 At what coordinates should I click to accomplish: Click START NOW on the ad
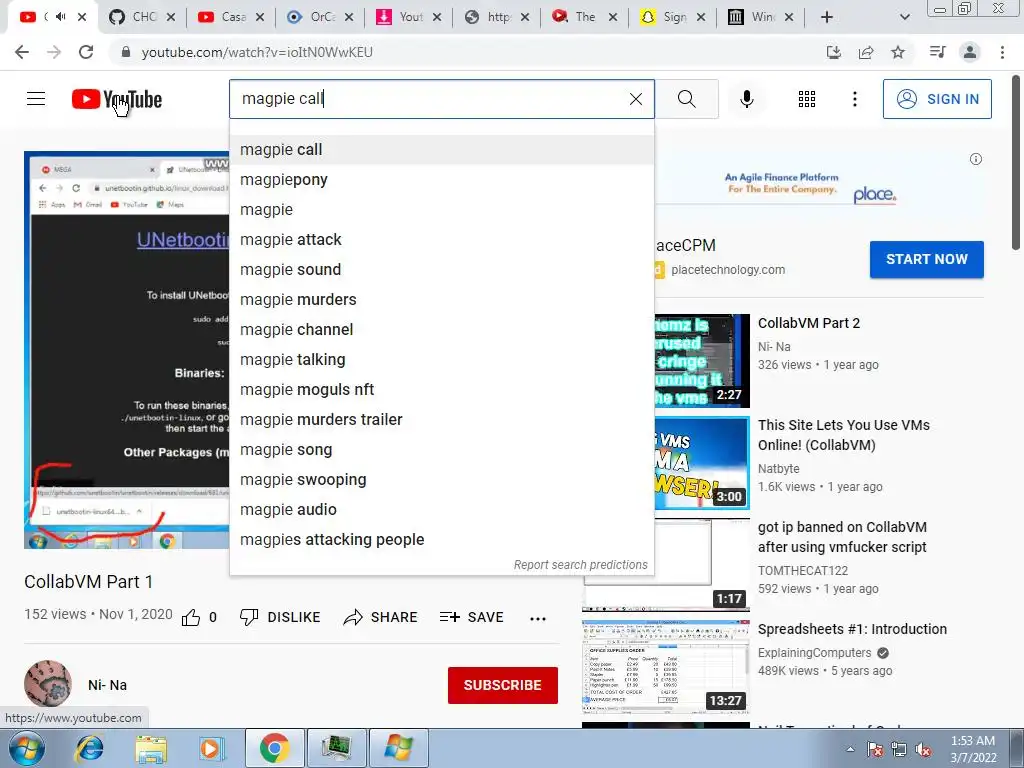pos(927,259)
